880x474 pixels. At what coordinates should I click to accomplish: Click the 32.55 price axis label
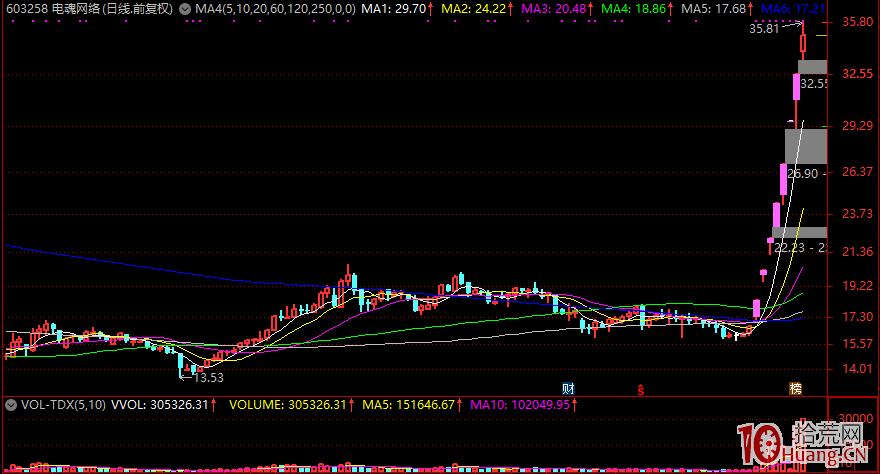point(858,74)
